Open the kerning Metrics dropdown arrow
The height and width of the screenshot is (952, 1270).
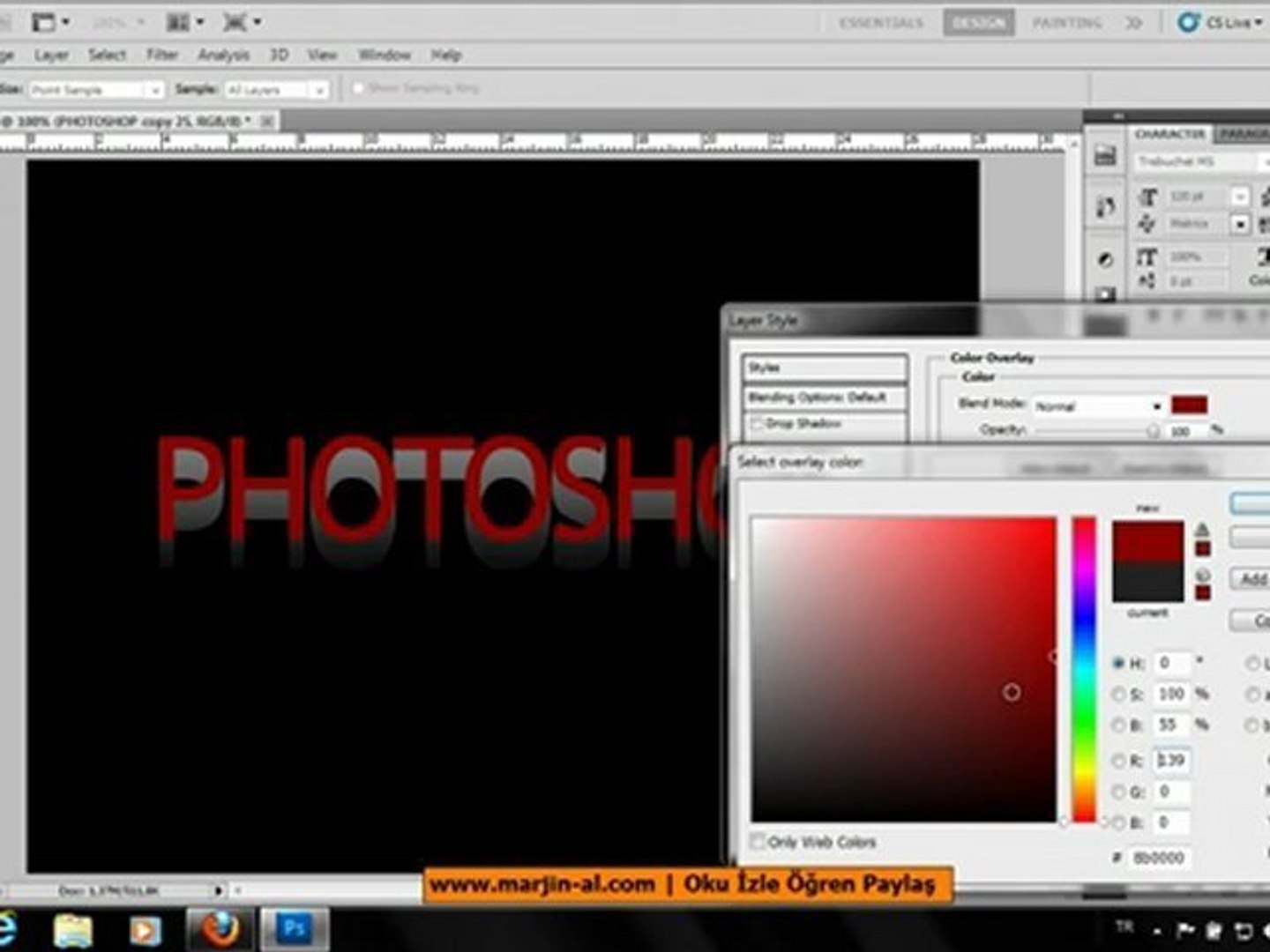point(1240,224)
